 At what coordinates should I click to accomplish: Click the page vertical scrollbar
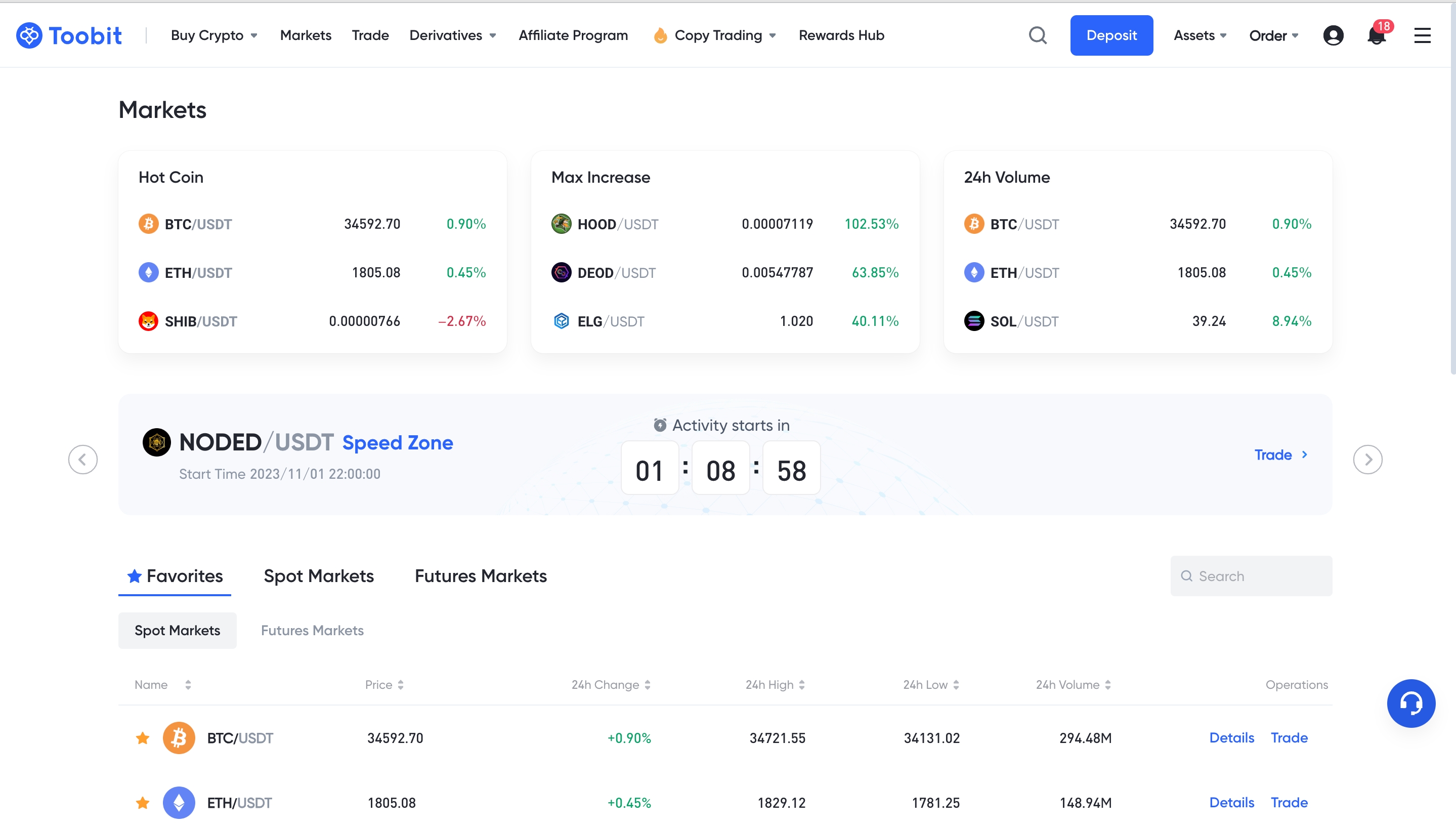click(x=1452, y=190)
